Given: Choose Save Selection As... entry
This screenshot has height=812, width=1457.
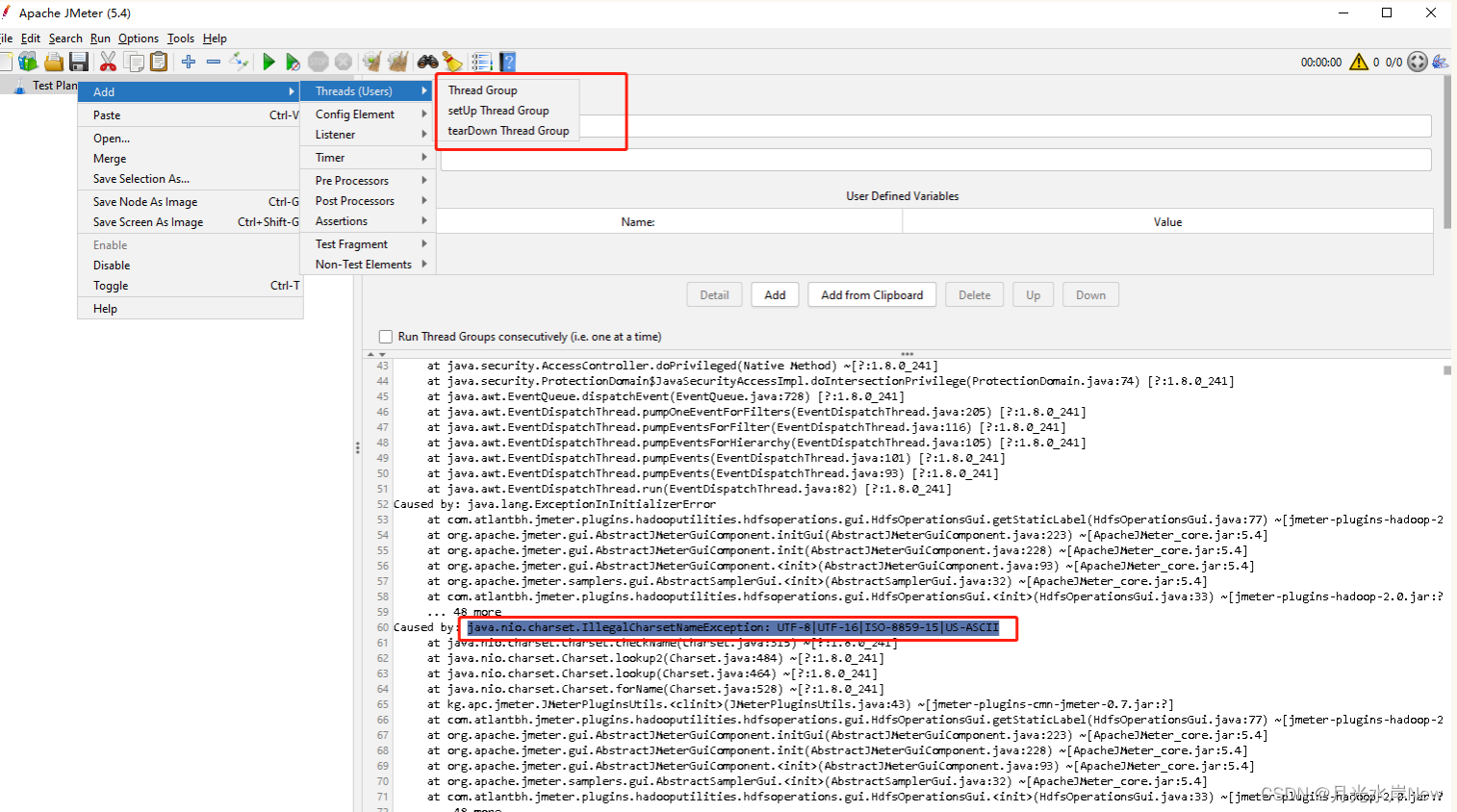Looking at the screenshot, I should point(191,179).
